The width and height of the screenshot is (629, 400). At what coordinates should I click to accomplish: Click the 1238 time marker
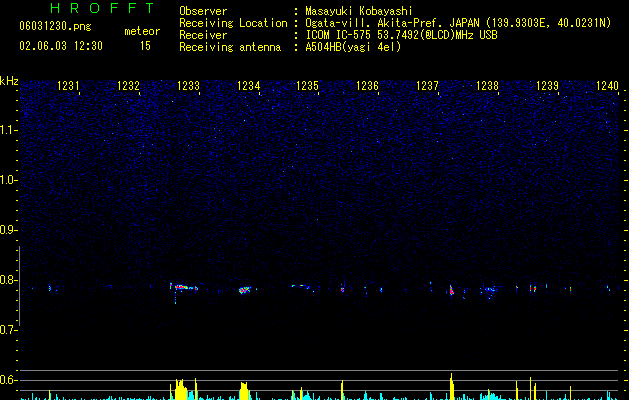coord(487,85)
